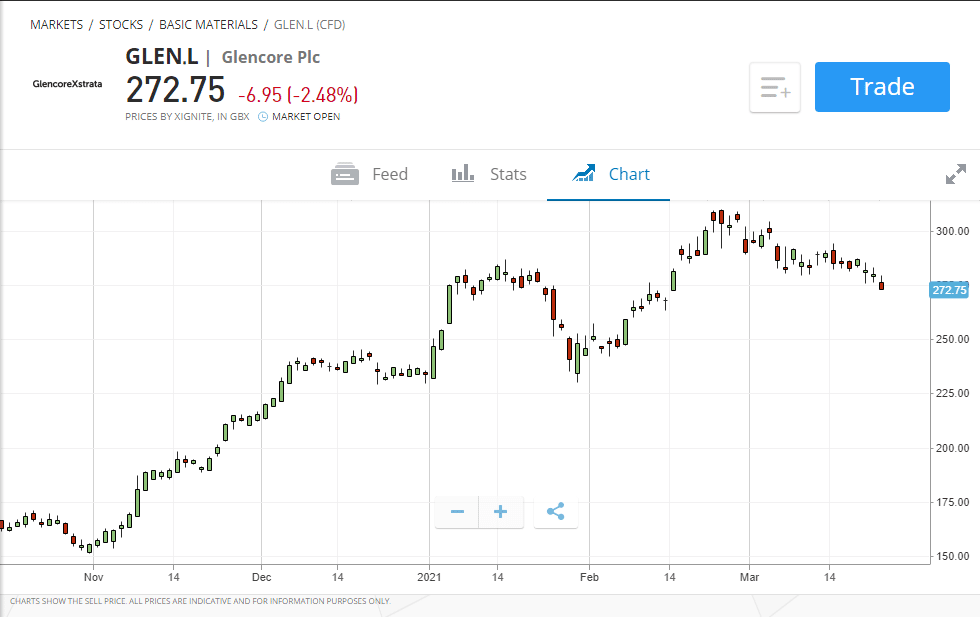This screenshot has width=980, height=617.
Task: Click the 175.00 price axis label
Action: click(952, 502)
